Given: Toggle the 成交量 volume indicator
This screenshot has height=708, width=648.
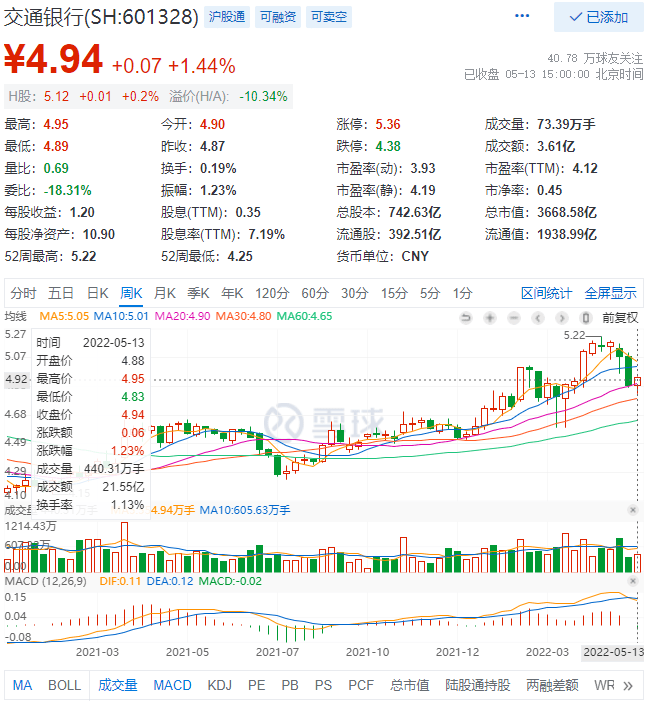Looking at the screenshot, I should pyautogui.click(x=118, y=685).
